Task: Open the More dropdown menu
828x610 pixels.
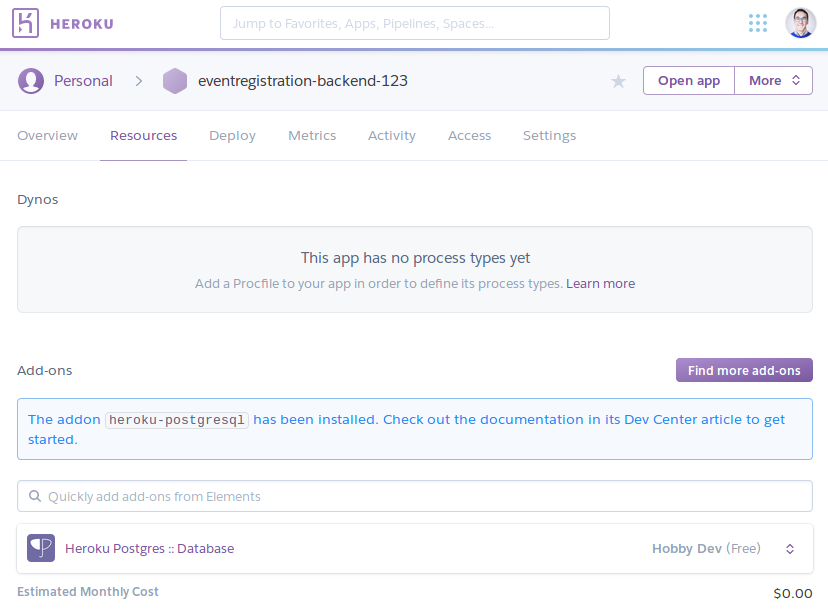Action: pos(774,80)
